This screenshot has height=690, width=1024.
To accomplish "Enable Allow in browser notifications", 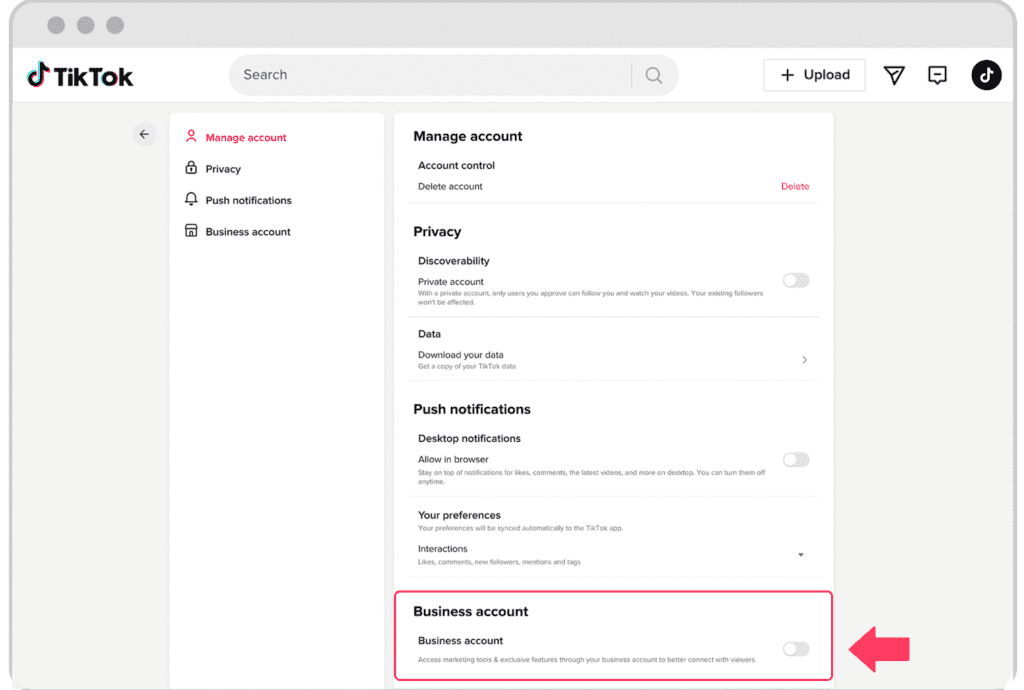I will [x=796, y=460].
